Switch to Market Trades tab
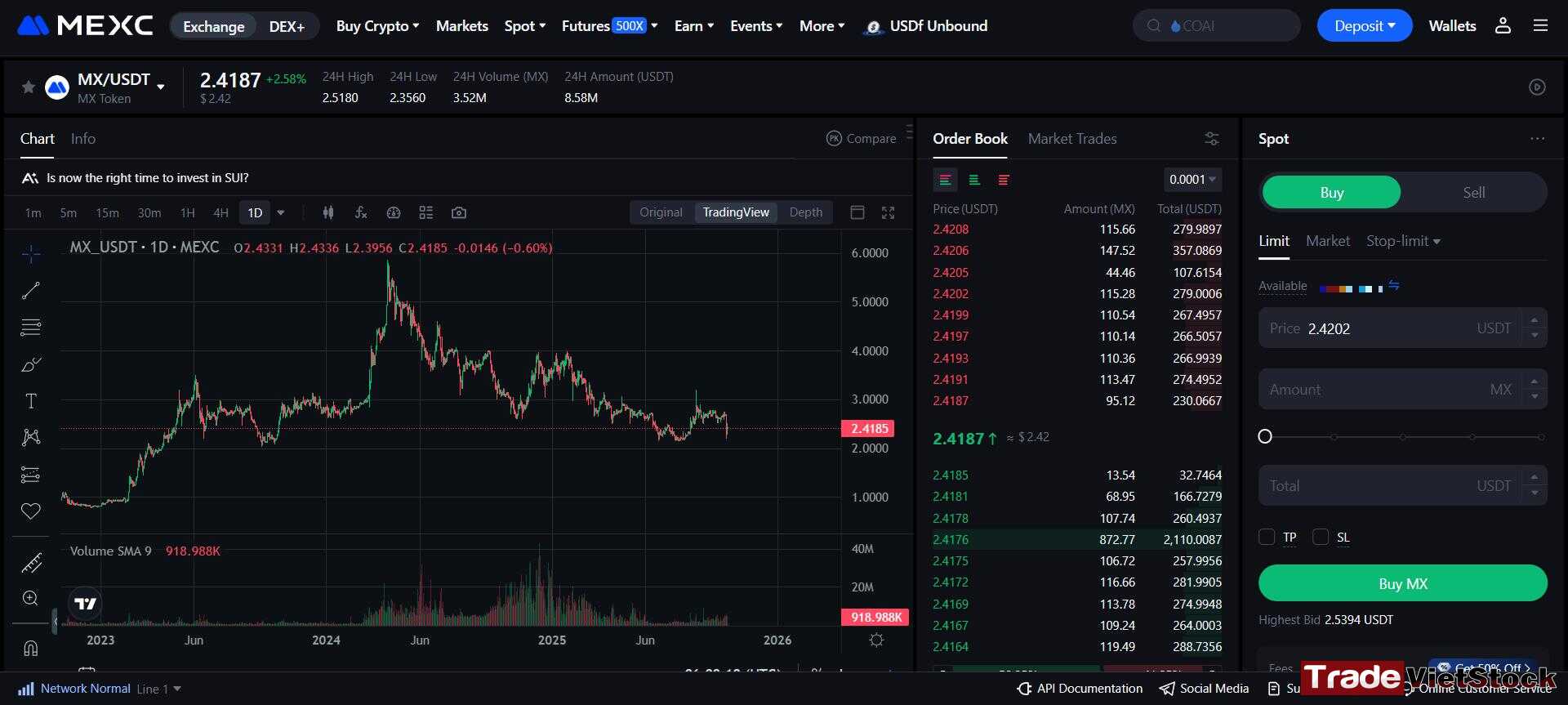The image size is (1568, 705). click(1072, 139)
